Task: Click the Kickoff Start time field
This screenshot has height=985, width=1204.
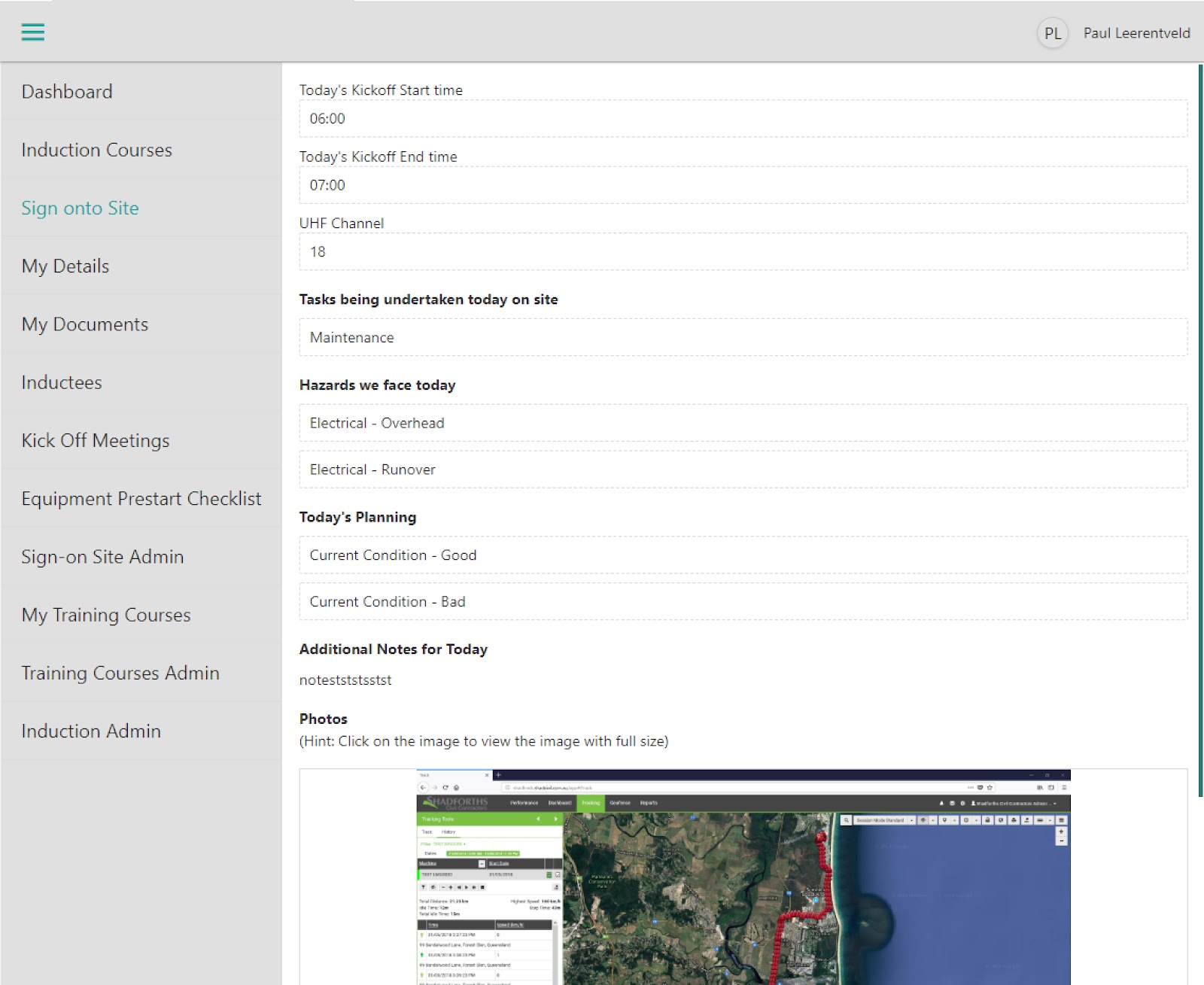Action: (x=743, y=119)
